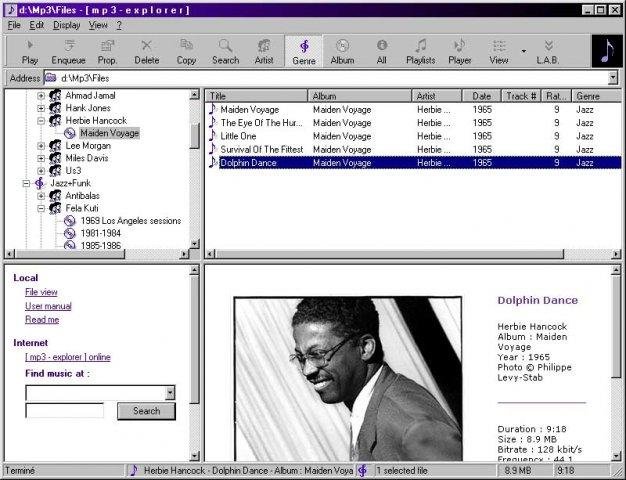The width and height of the screenshot is (626, 480).
Task: Open the Read me link
Action: [x=42, y=319]
